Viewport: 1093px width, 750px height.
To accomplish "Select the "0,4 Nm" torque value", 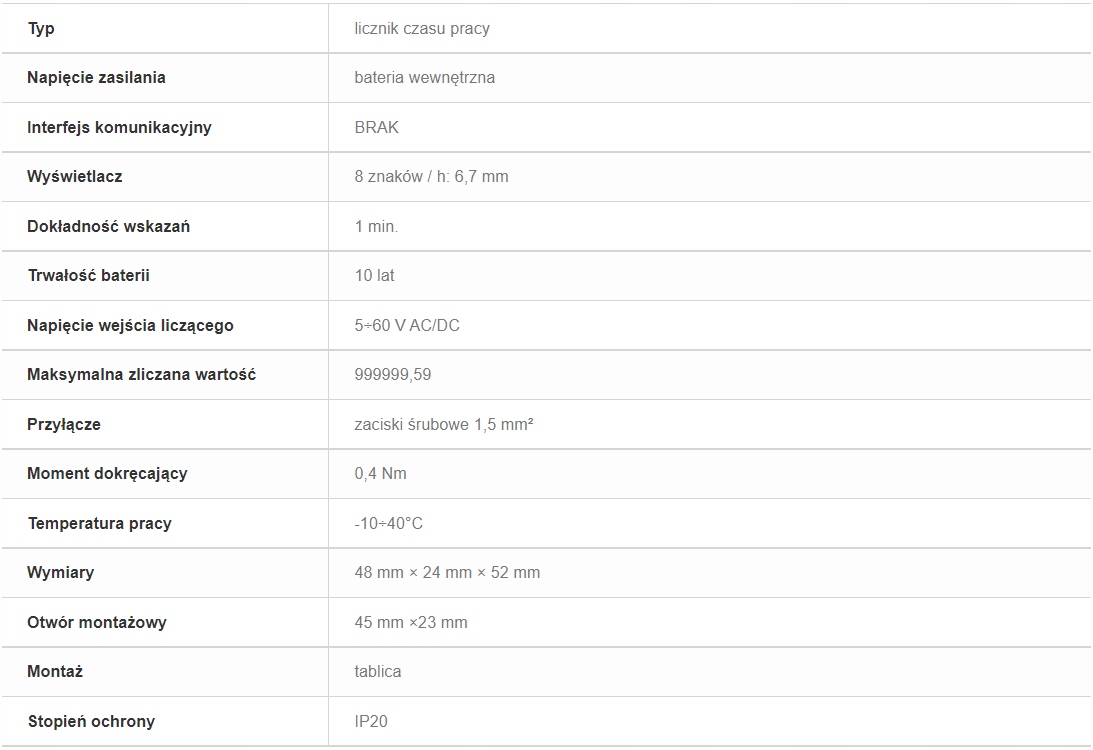I will pyautogui.click(x=380, y=474).
